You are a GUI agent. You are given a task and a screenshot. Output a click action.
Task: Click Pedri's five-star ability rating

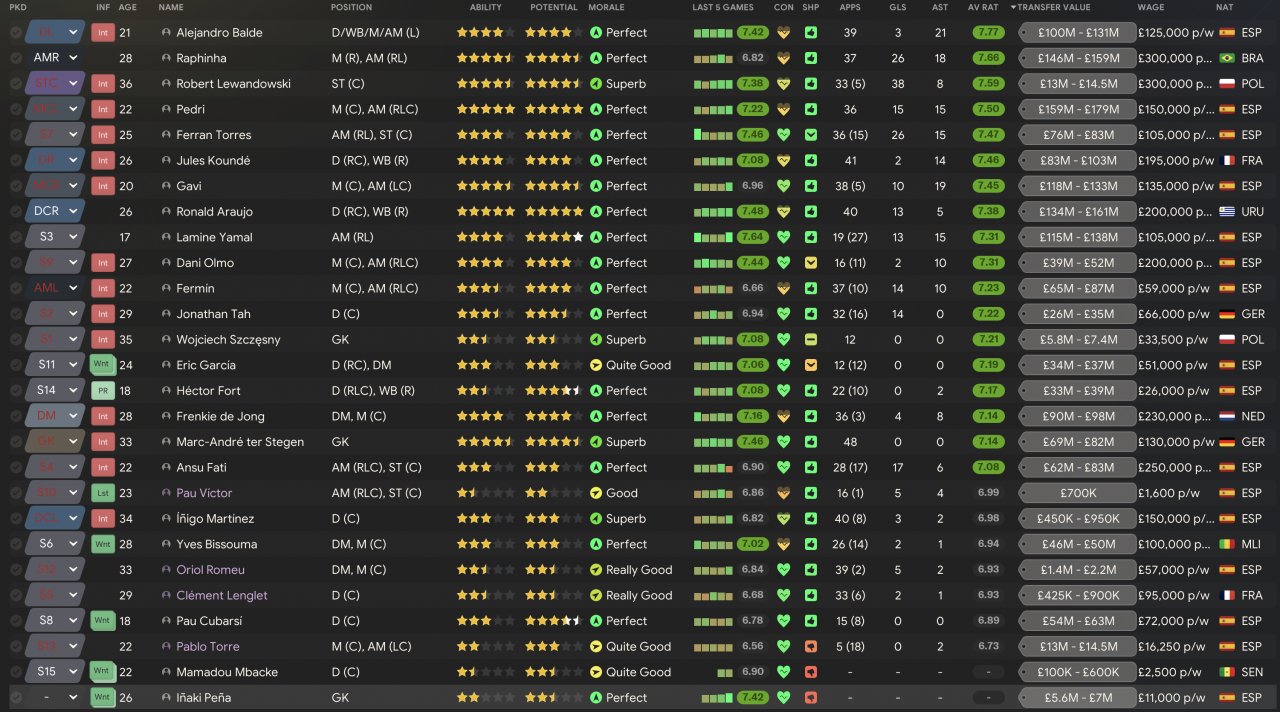pyautogui.click(x=487, y=109)
